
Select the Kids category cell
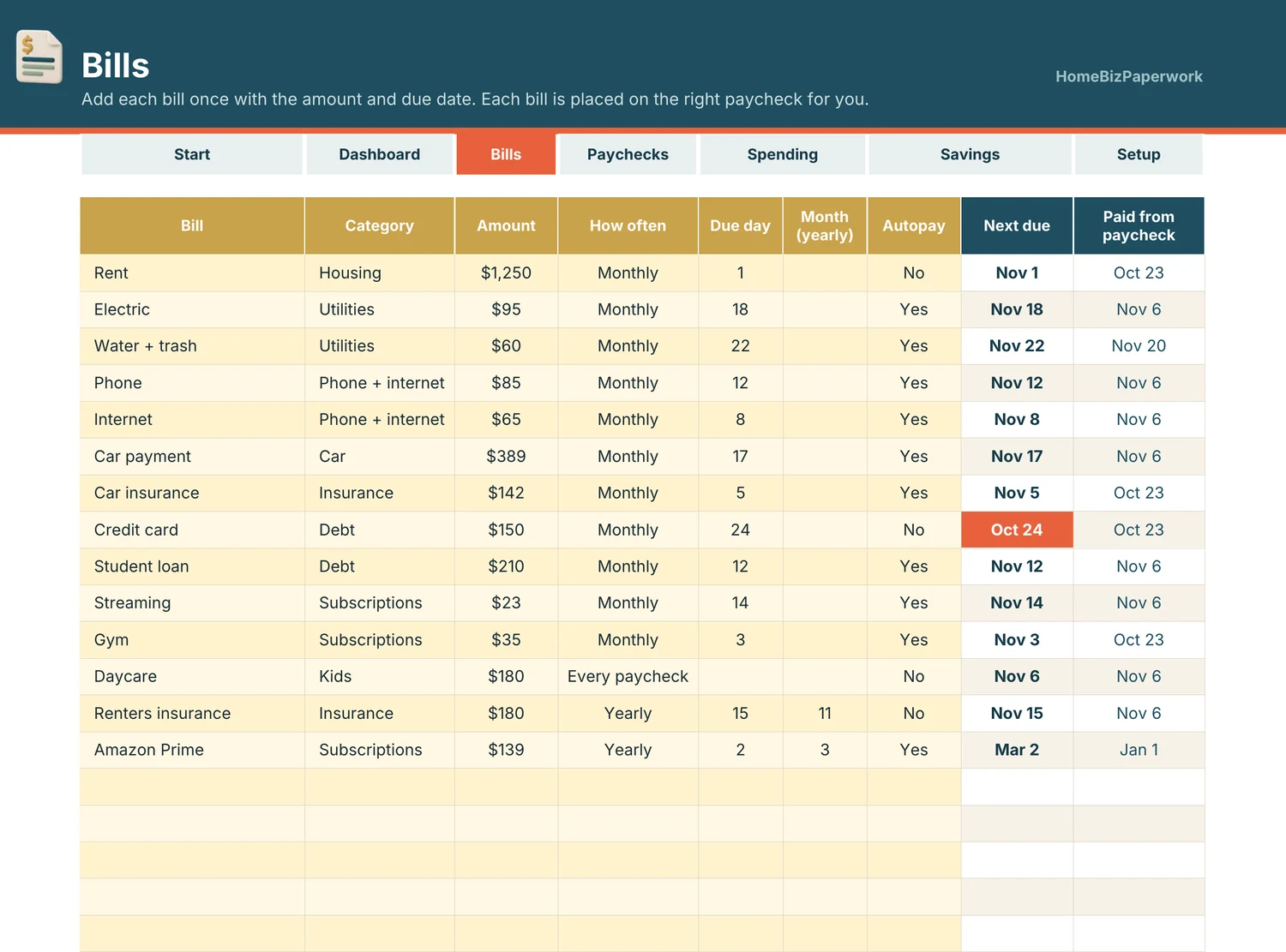(x=380, y=677)
